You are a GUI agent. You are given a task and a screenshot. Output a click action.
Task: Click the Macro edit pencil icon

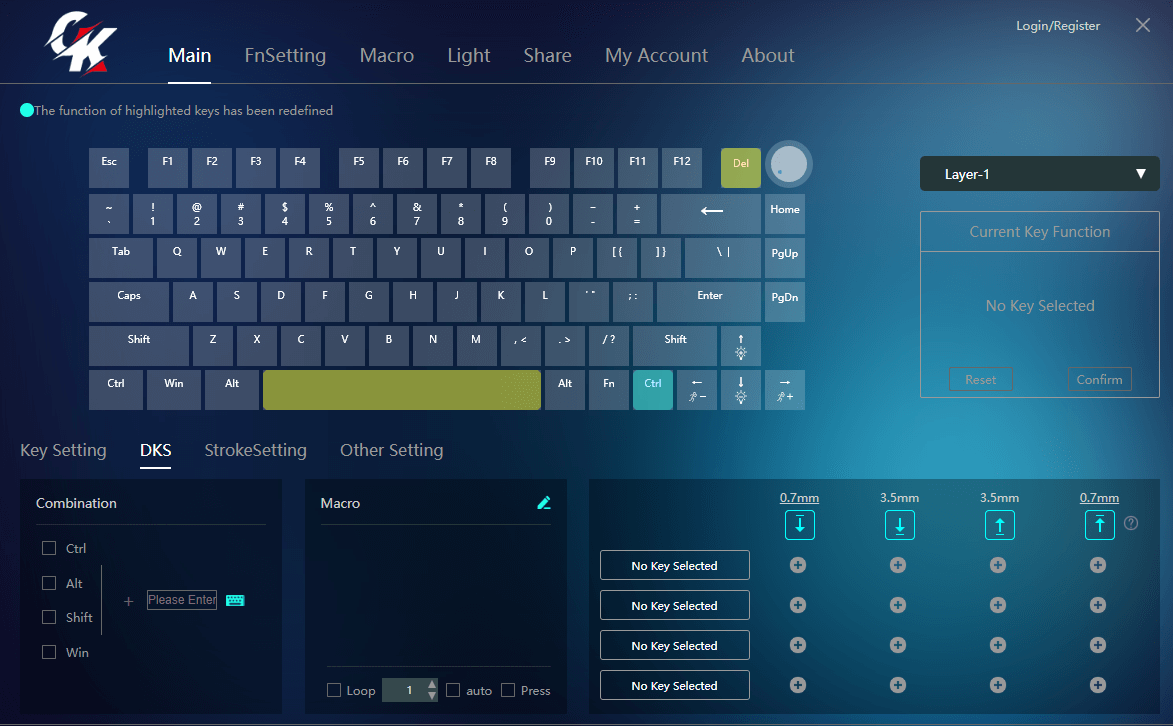point(544,503)
